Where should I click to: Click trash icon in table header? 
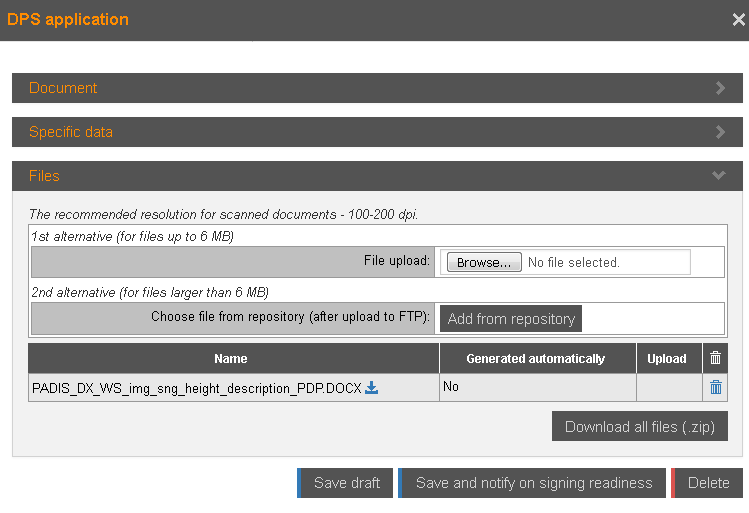click(715, 358)
